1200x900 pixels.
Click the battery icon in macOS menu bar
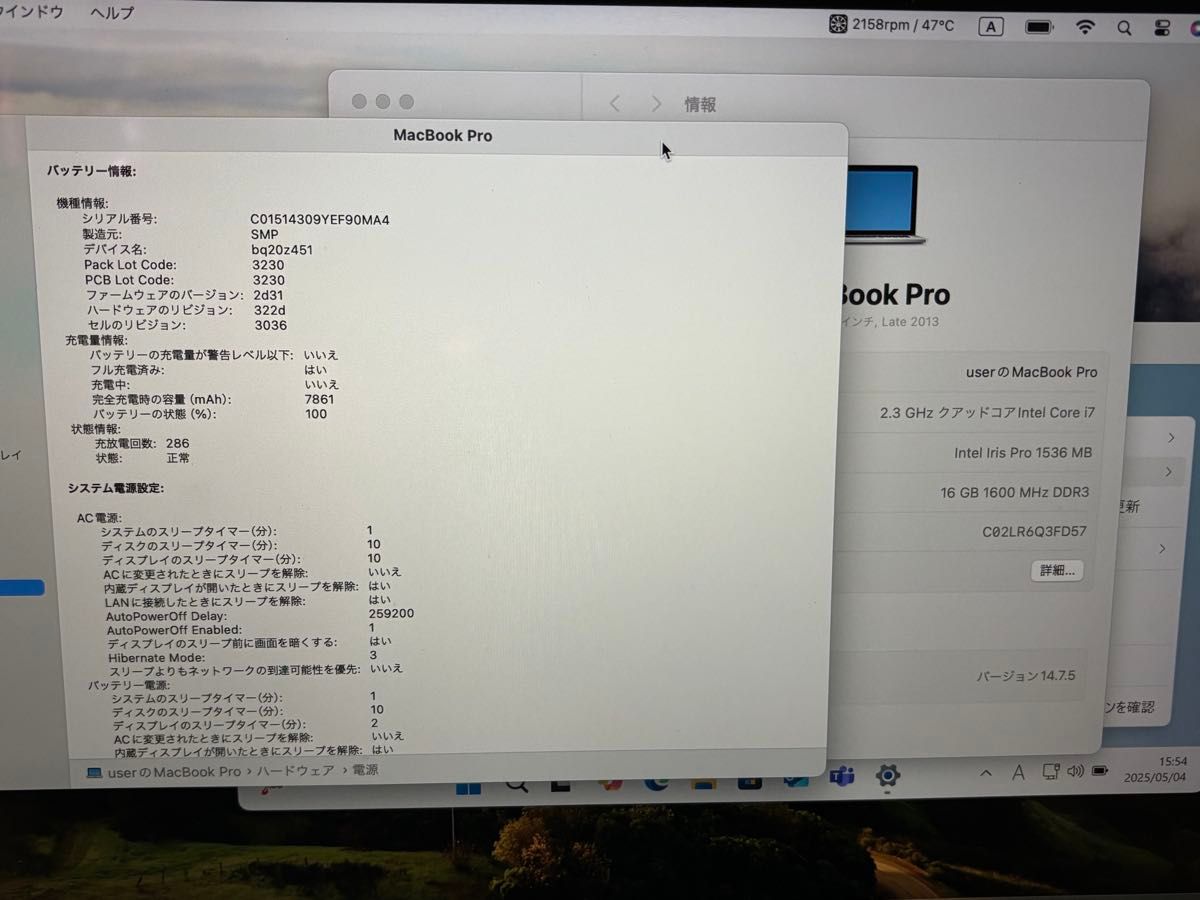[1039, 27]
